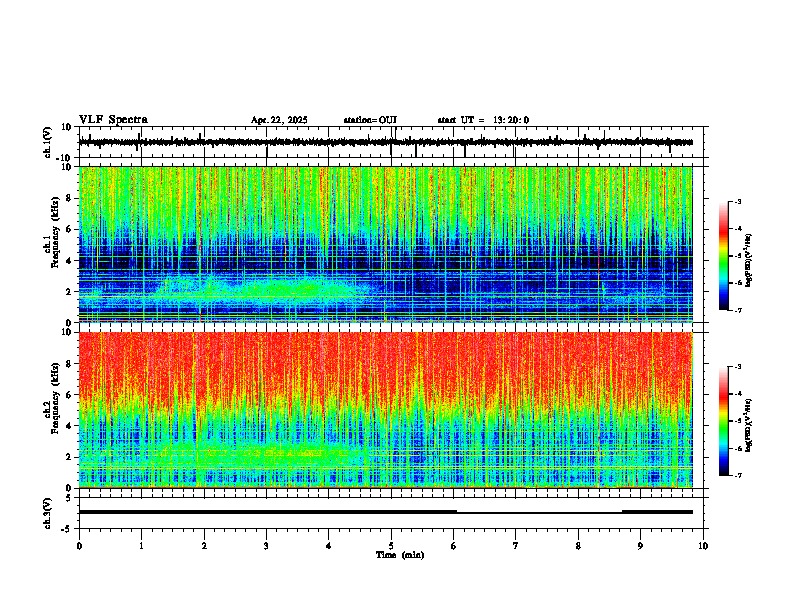Click the "station=OUI" header label

pos(370,120)
